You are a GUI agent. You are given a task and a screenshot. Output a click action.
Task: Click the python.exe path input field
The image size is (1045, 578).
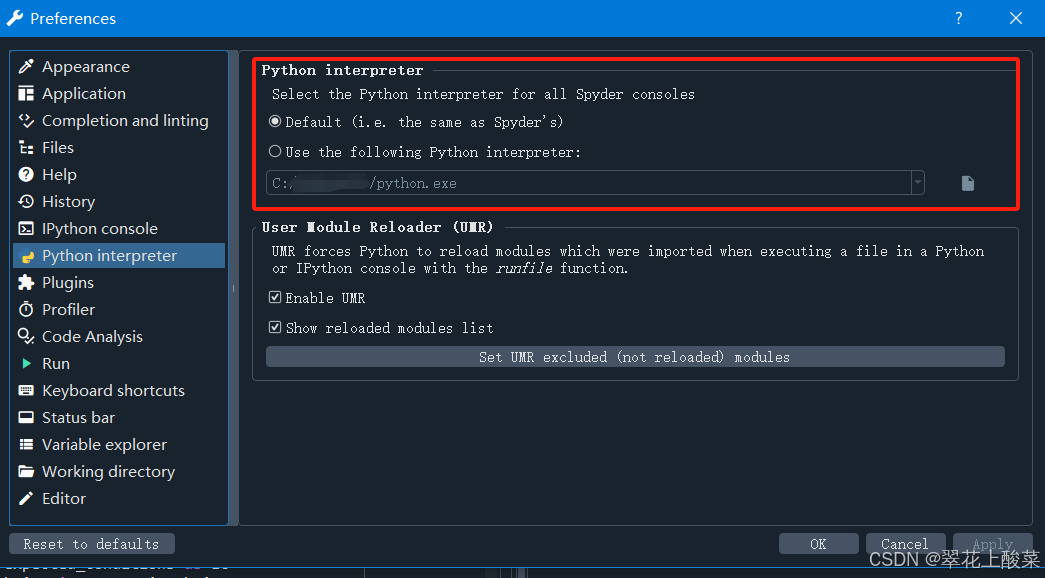(x=588, y=183)
